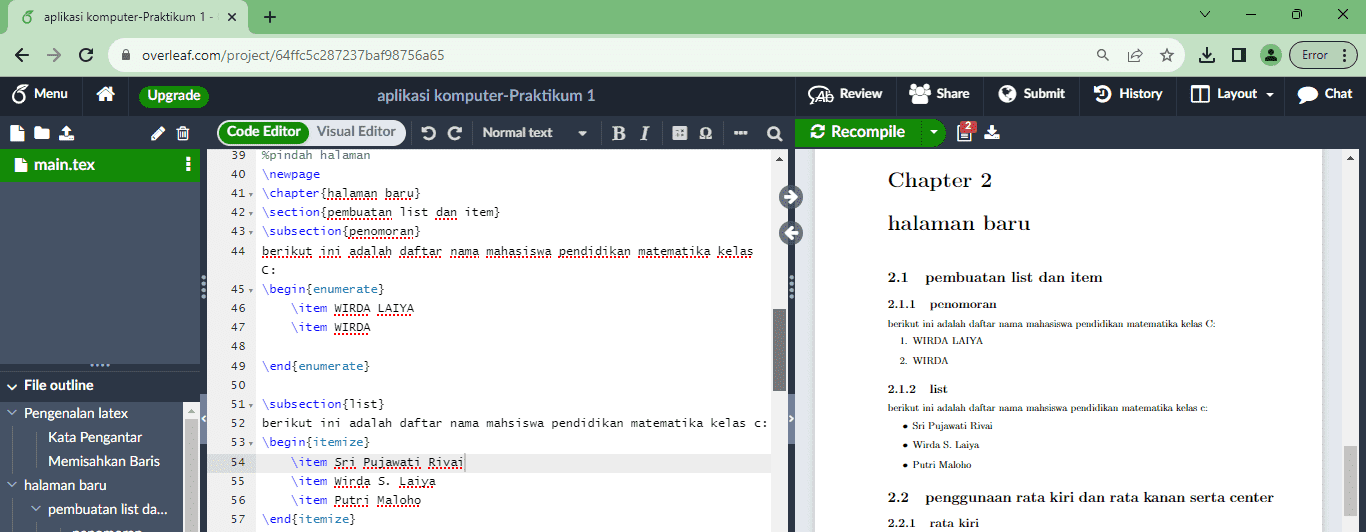The image size is (1366, 532).
Task: Apply bold formatting
Action: point(618,133)
